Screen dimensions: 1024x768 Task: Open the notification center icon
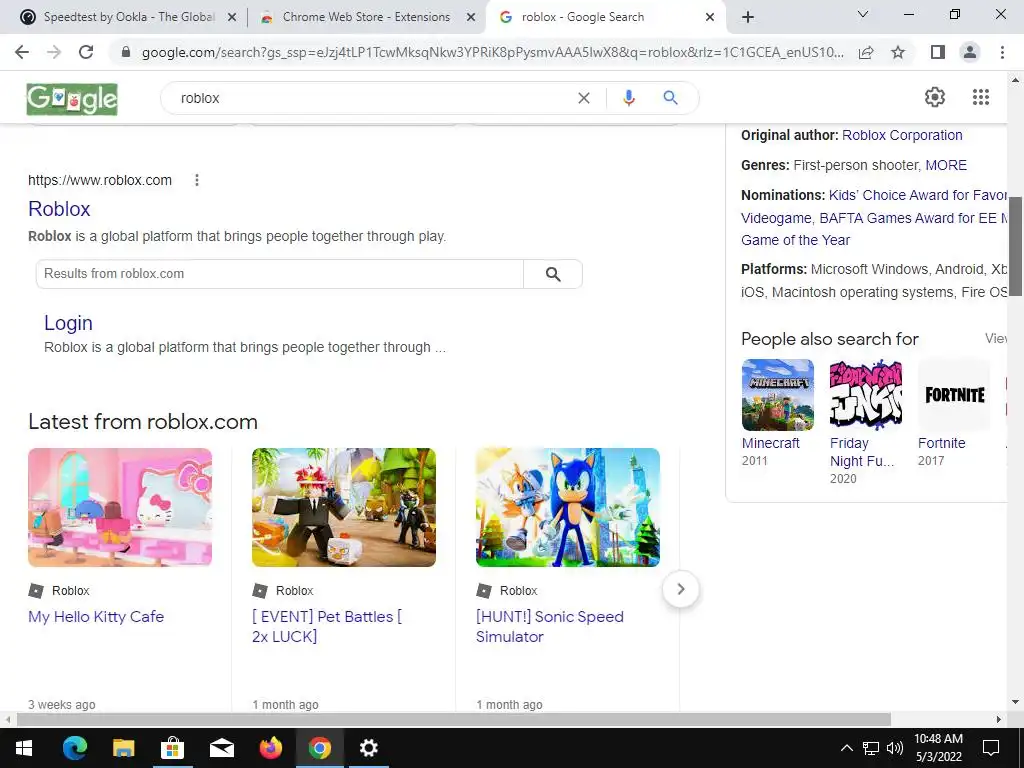(991, 748)
